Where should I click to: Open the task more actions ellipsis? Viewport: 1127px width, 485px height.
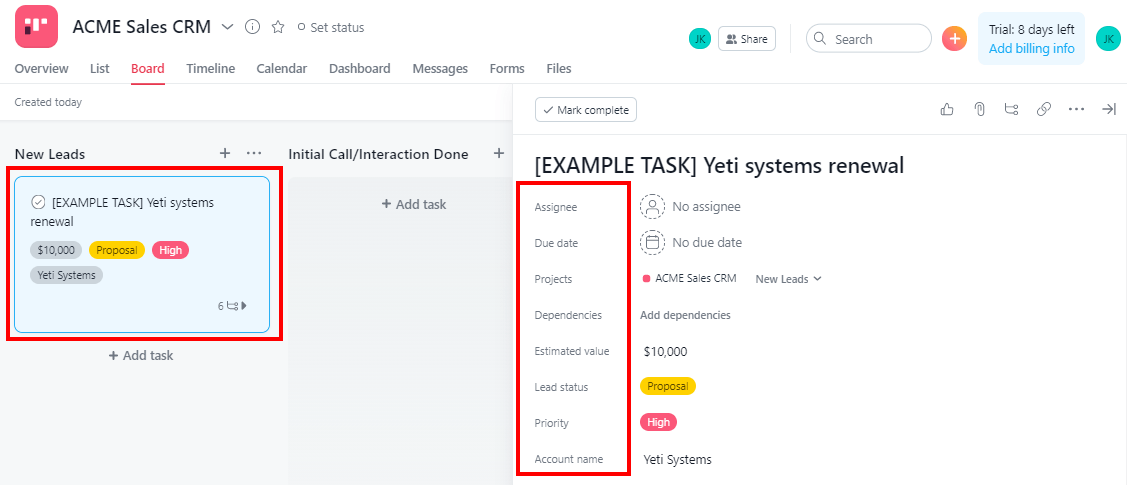point(1076,109)
